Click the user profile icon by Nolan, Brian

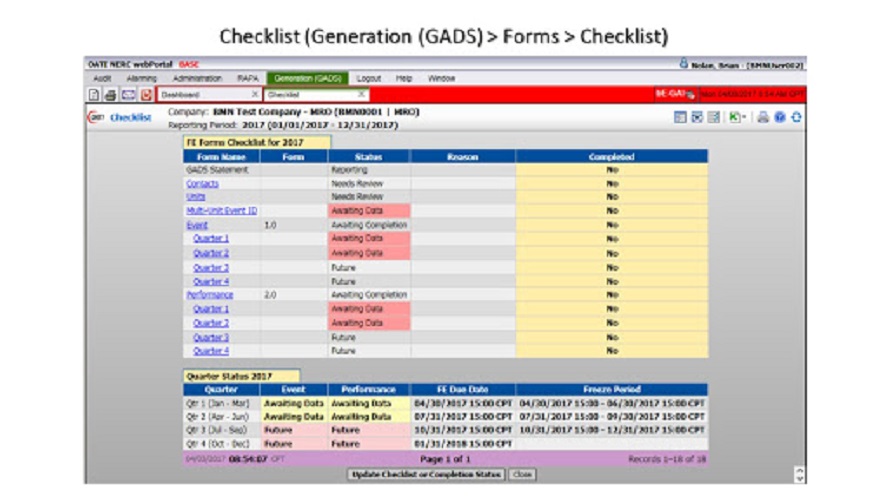[683, 64]
